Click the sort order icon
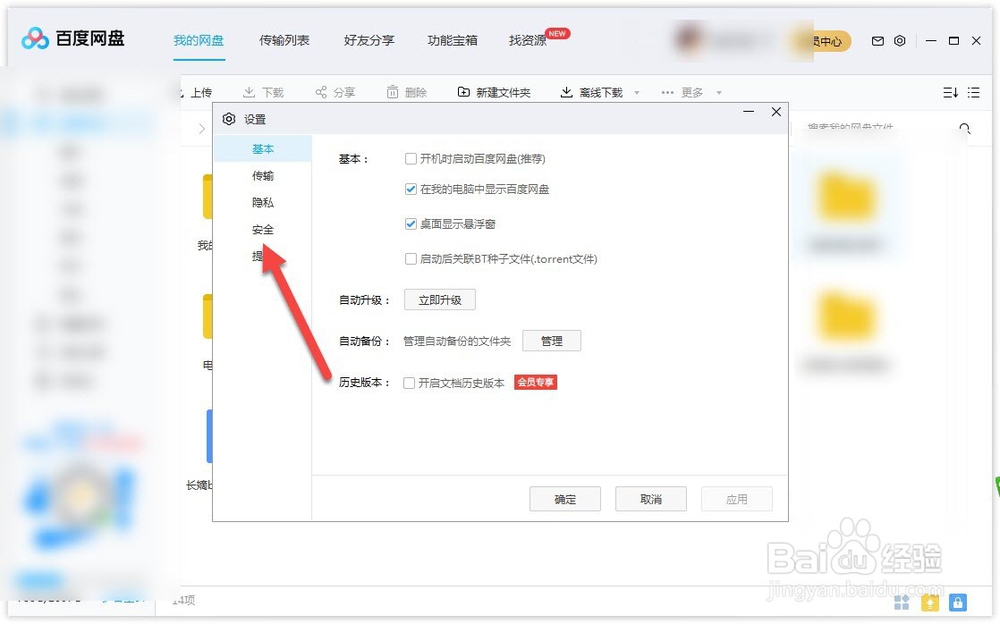Screen dimensions: 1000x624 coord(950,93)
